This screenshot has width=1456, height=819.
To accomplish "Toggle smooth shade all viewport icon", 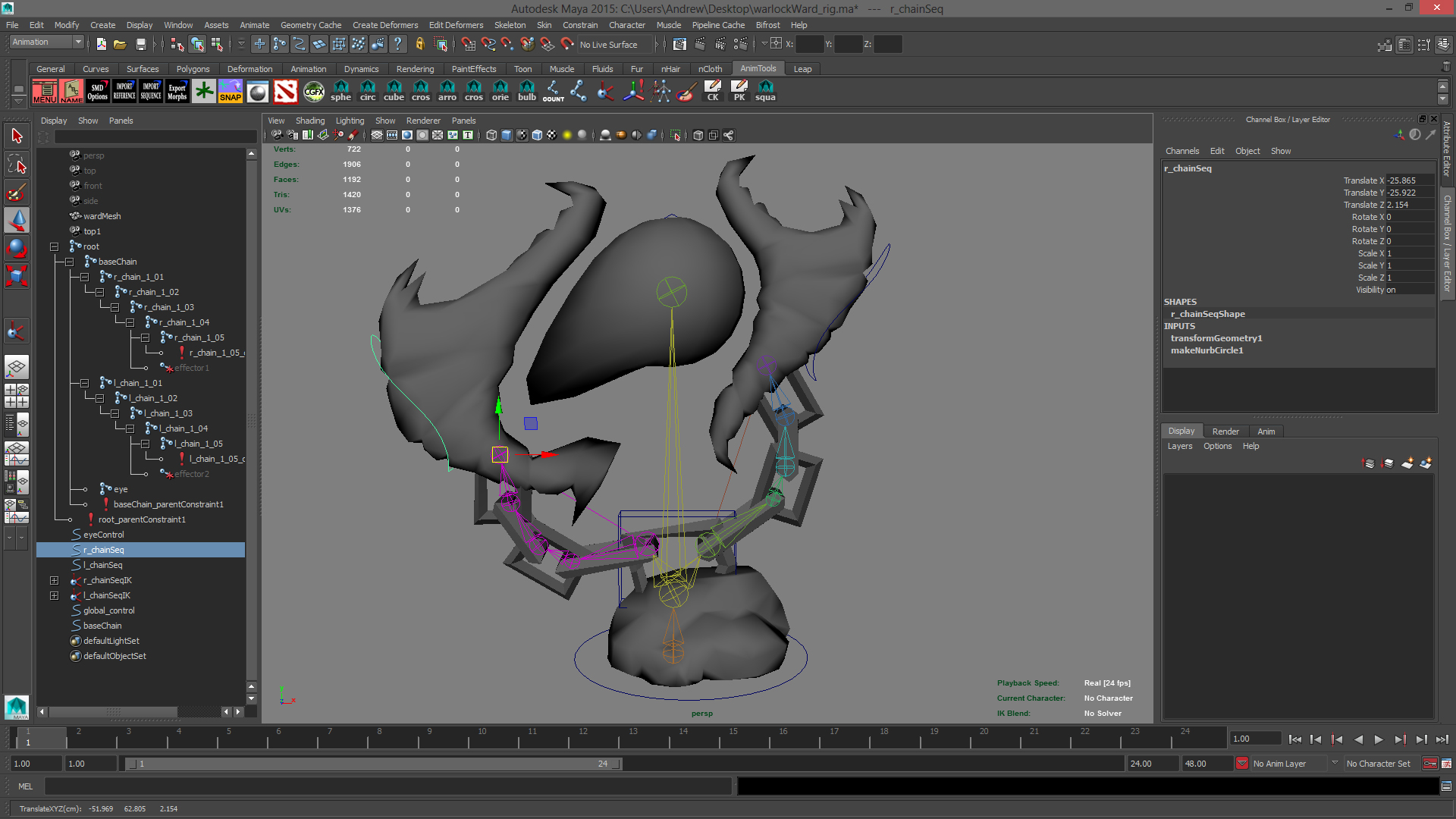I will click(x=507, y=135).
